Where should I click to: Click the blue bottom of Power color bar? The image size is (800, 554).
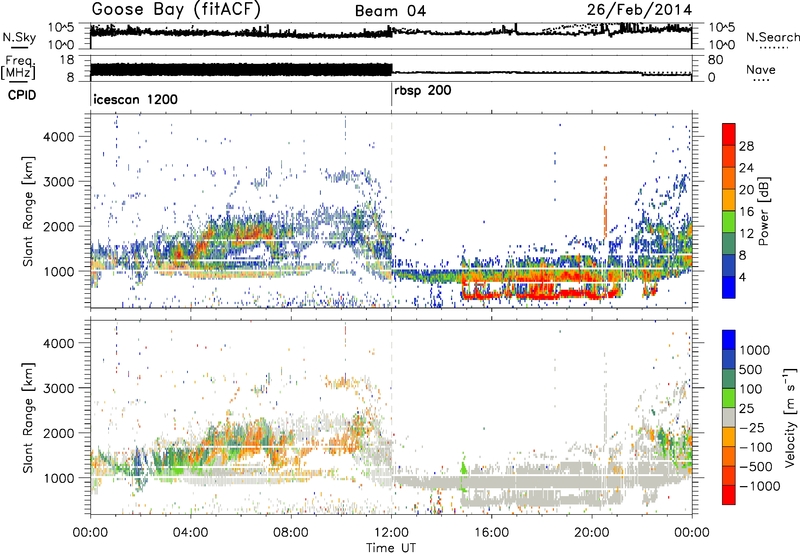[x=729, y=287]
